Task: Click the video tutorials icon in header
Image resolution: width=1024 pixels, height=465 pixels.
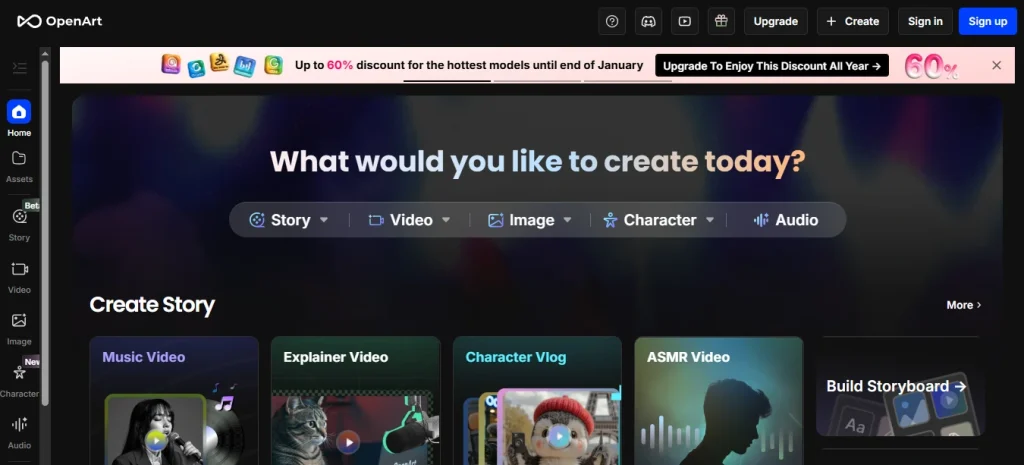Action: click(684, 21)
